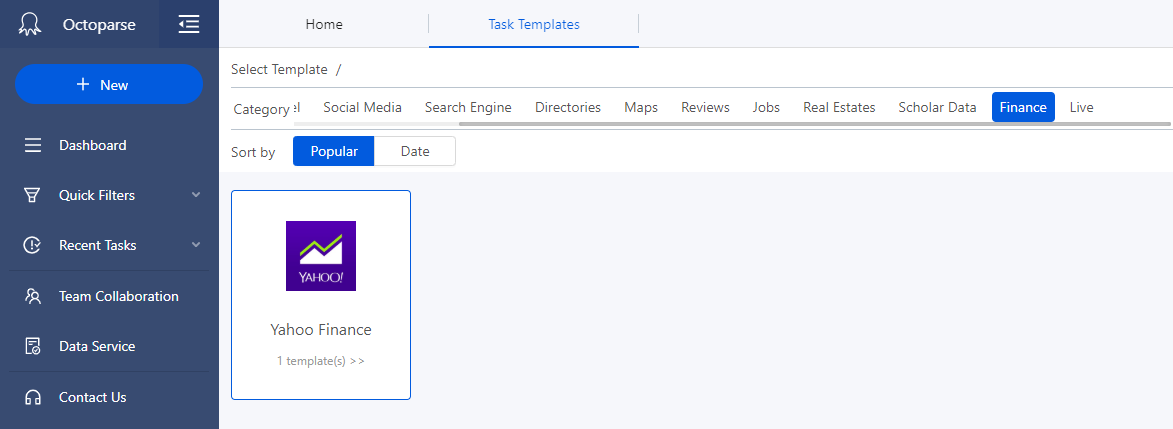Open the 1 template(s) >> link
Screen dimensions: 1173x429
click(x=321, y=361)
